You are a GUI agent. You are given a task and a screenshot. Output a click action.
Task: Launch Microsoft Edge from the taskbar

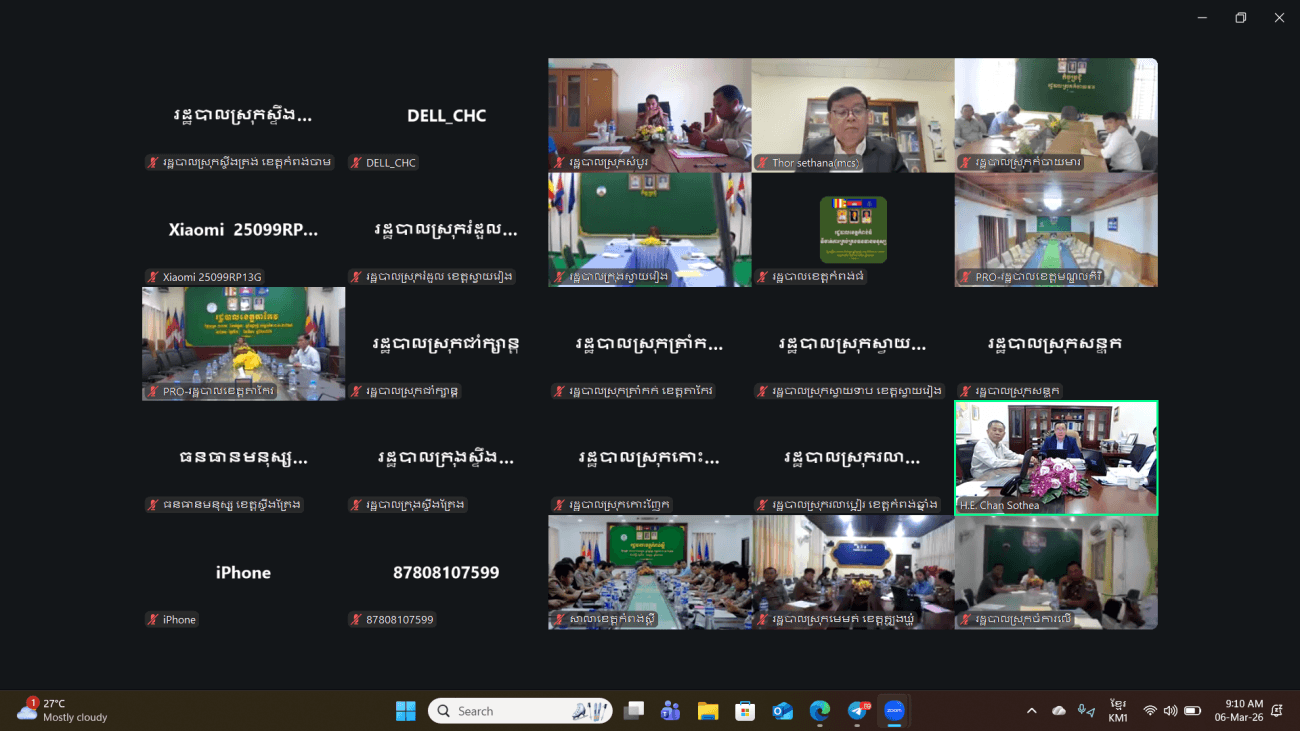(820, 711)
